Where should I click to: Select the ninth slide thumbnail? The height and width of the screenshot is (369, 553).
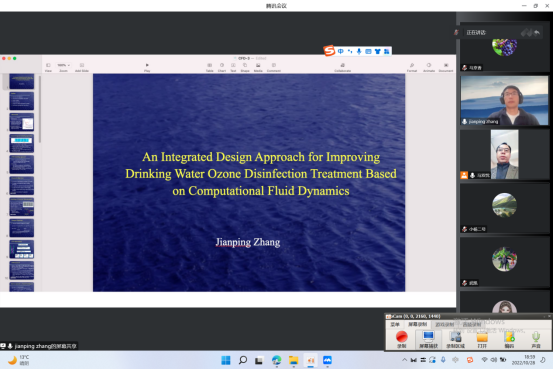click(x=22, y=249)
